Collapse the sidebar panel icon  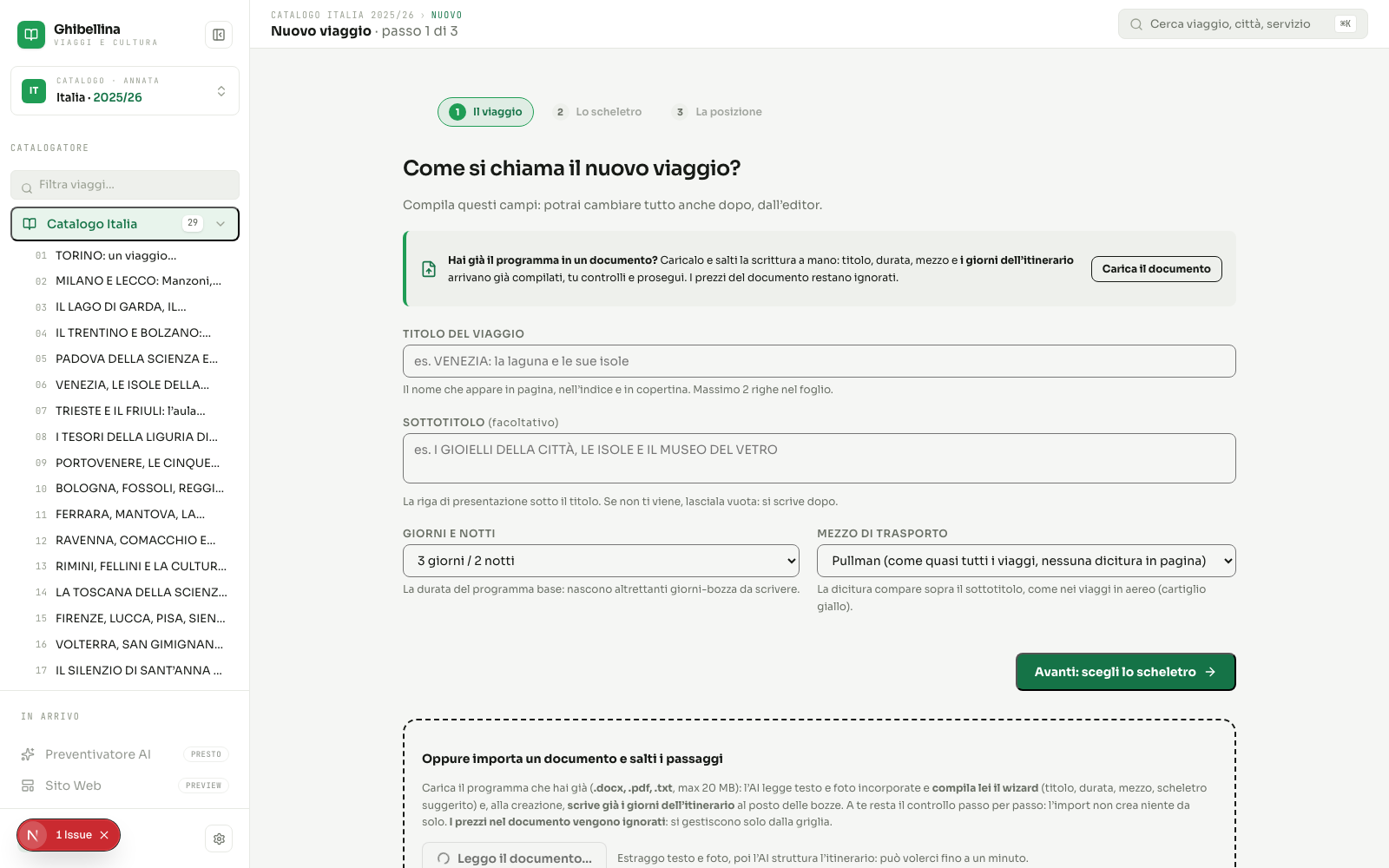coord(219,35)
